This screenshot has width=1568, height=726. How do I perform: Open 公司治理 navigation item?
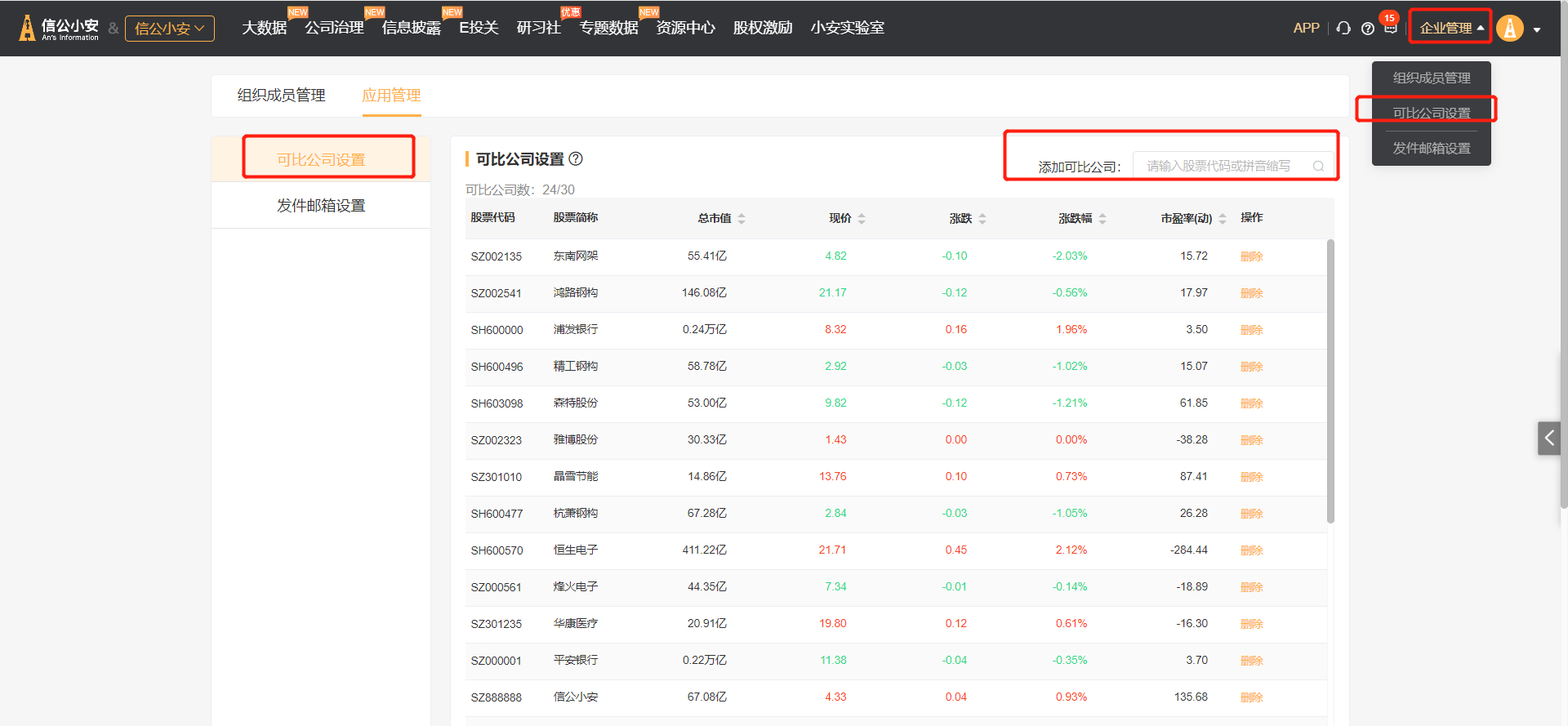(334, 28)
